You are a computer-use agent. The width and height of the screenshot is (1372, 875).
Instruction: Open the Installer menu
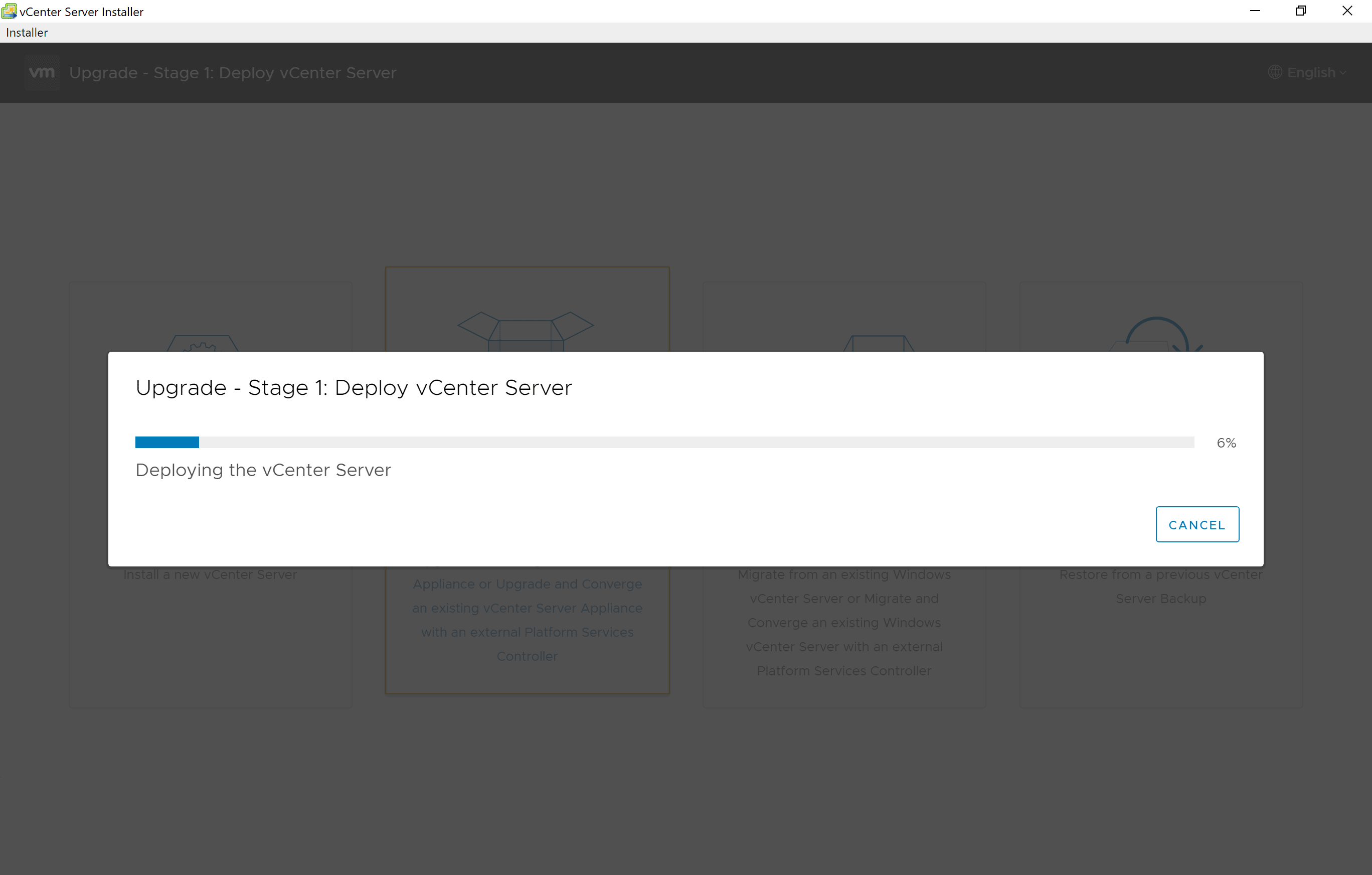click(27, 33)
